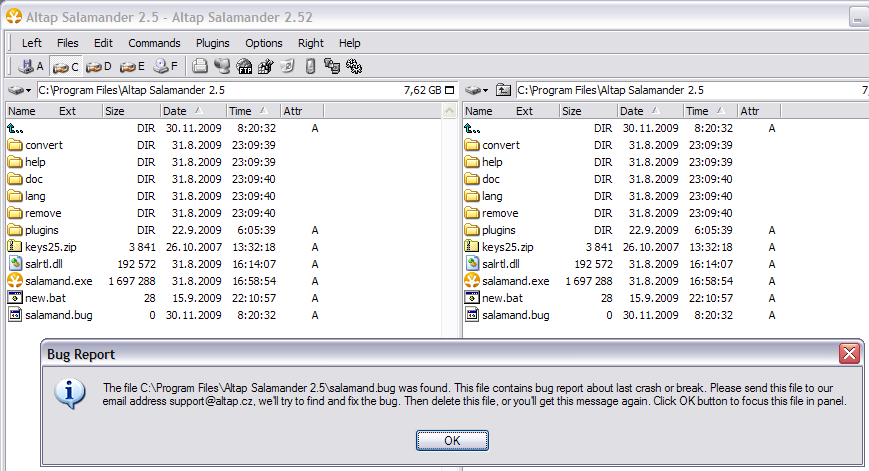This screenshot has height=471, width=869.
Task: Open the Commands menu
Action: [154, 43]
